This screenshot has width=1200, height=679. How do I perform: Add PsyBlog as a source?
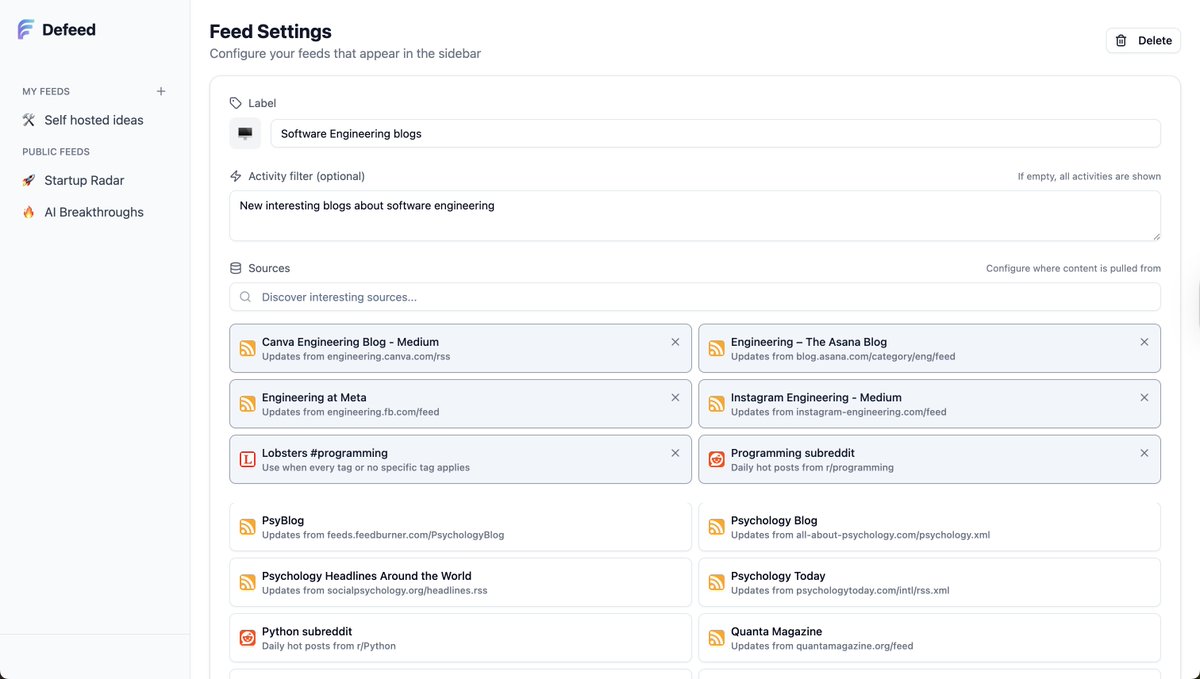(460, 527)
